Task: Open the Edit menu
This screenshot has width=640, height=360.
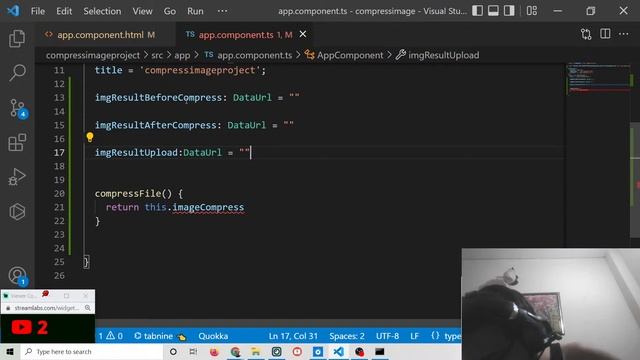Action: (64, 11)
